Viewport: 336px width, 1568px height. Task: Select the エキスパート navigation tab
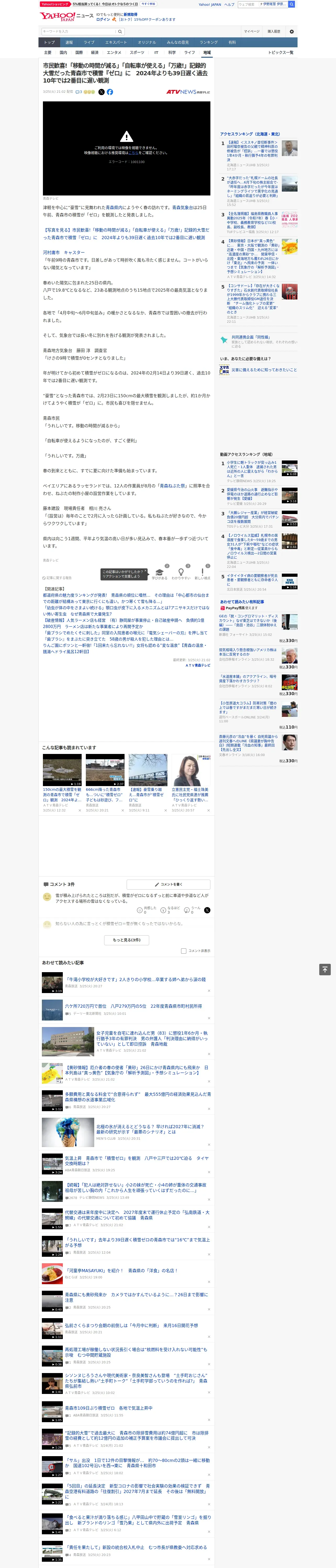[116, 42]
